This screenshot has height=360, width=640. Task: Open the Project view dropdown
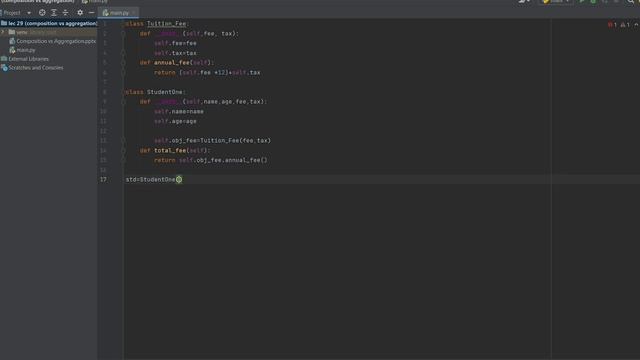pos(29,13)
